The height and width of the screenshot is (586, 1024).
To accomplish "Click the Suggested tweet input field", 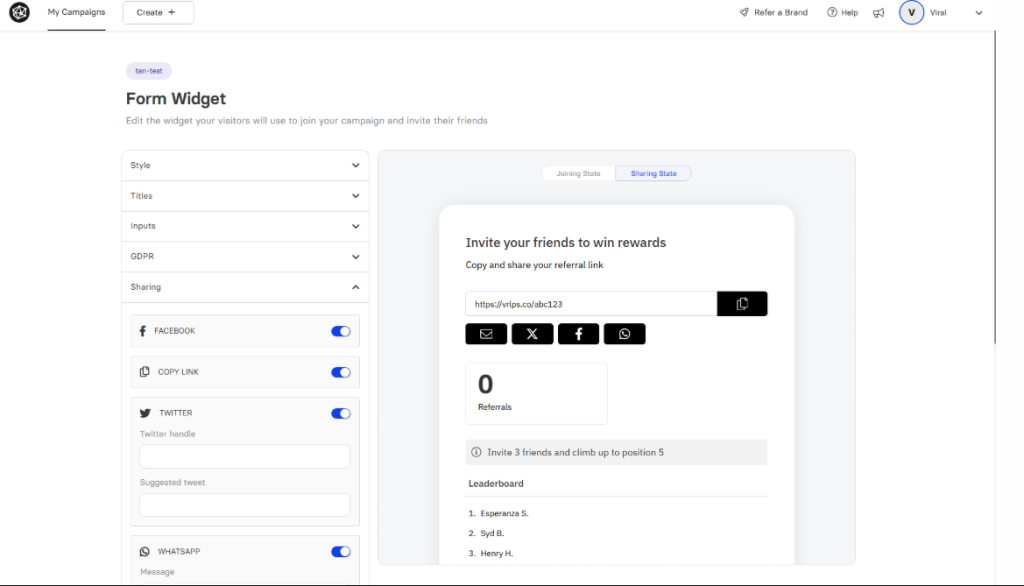I will point(245,505).
